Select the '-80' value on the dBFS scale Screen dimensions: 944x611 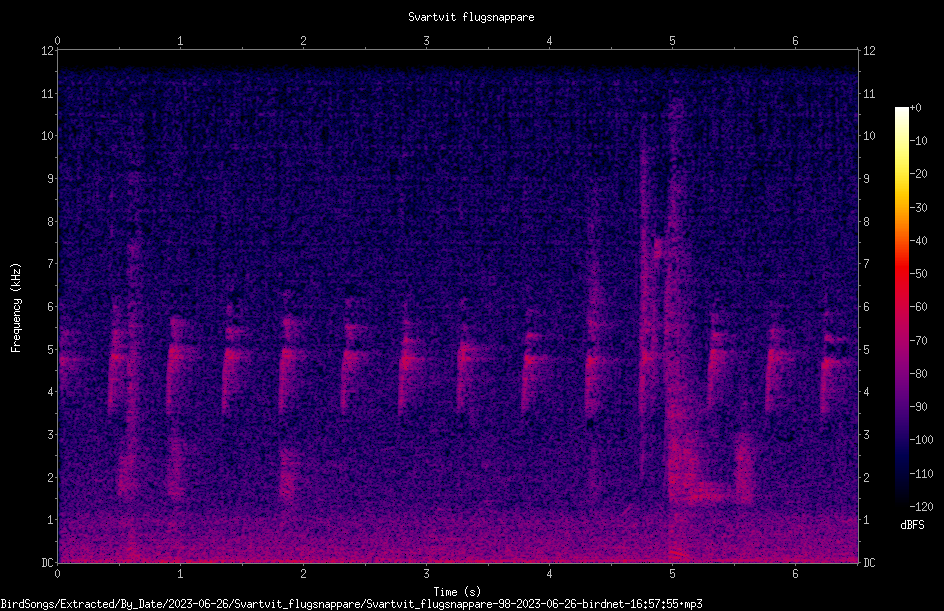click(x=919, y=374)
